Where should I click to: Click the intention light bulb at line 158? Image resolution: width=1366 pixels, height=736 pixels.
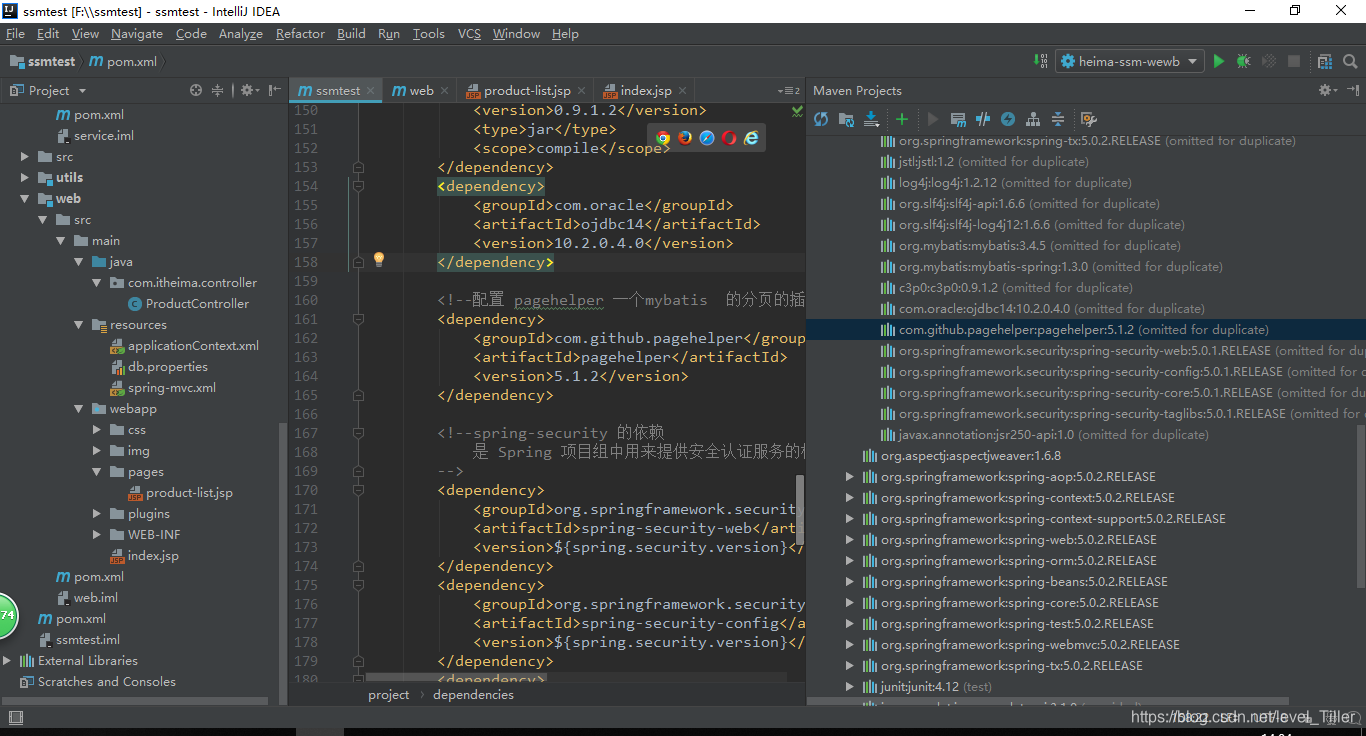pyautogui.click(x=379, y=260)
